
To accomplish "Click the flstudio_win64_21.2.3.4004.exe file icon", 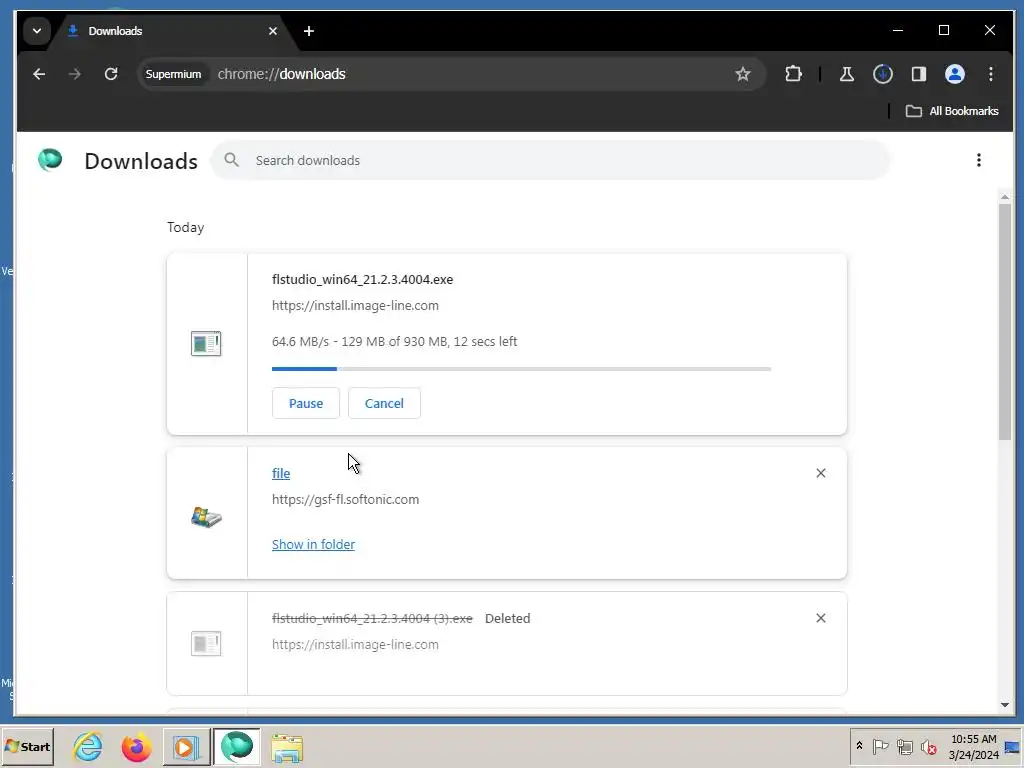I will [x=206, y=344].
